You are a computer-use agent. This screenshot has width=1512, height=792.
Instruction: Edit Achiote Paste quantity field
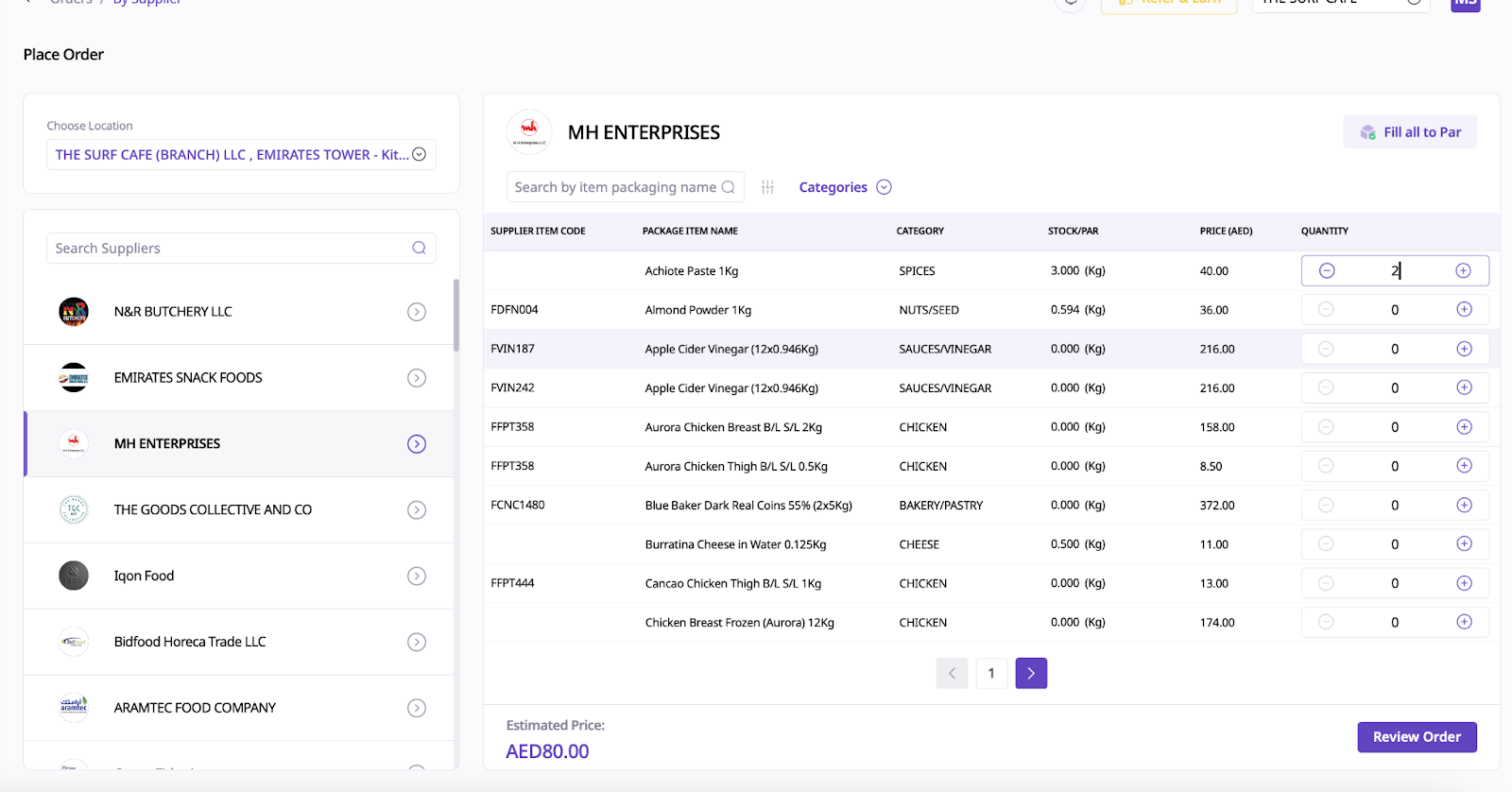[1395, 271]
